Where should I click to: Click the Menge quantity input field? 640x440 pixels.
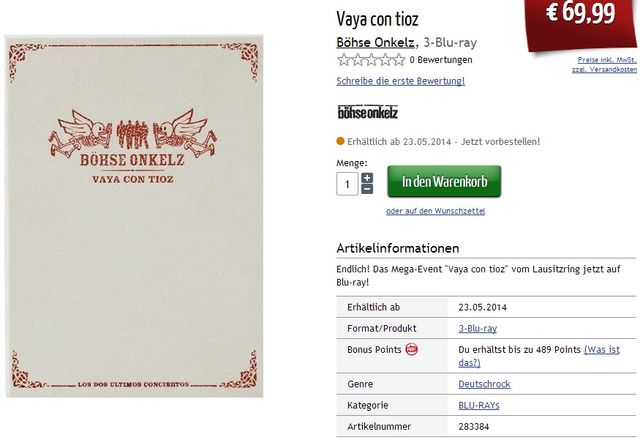click(347, 184)
